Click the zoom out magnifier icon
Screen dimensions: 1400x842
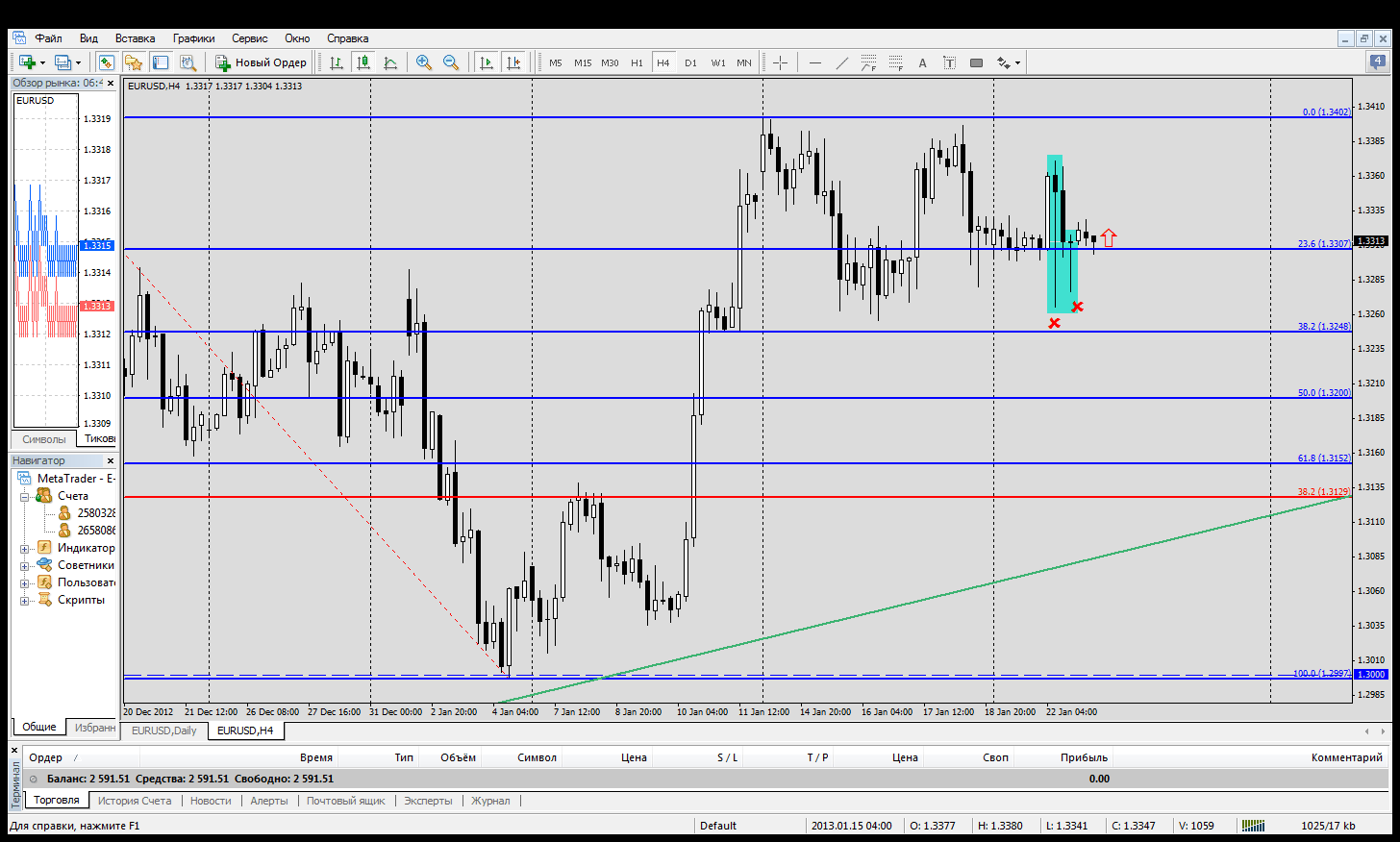[450, 62]
